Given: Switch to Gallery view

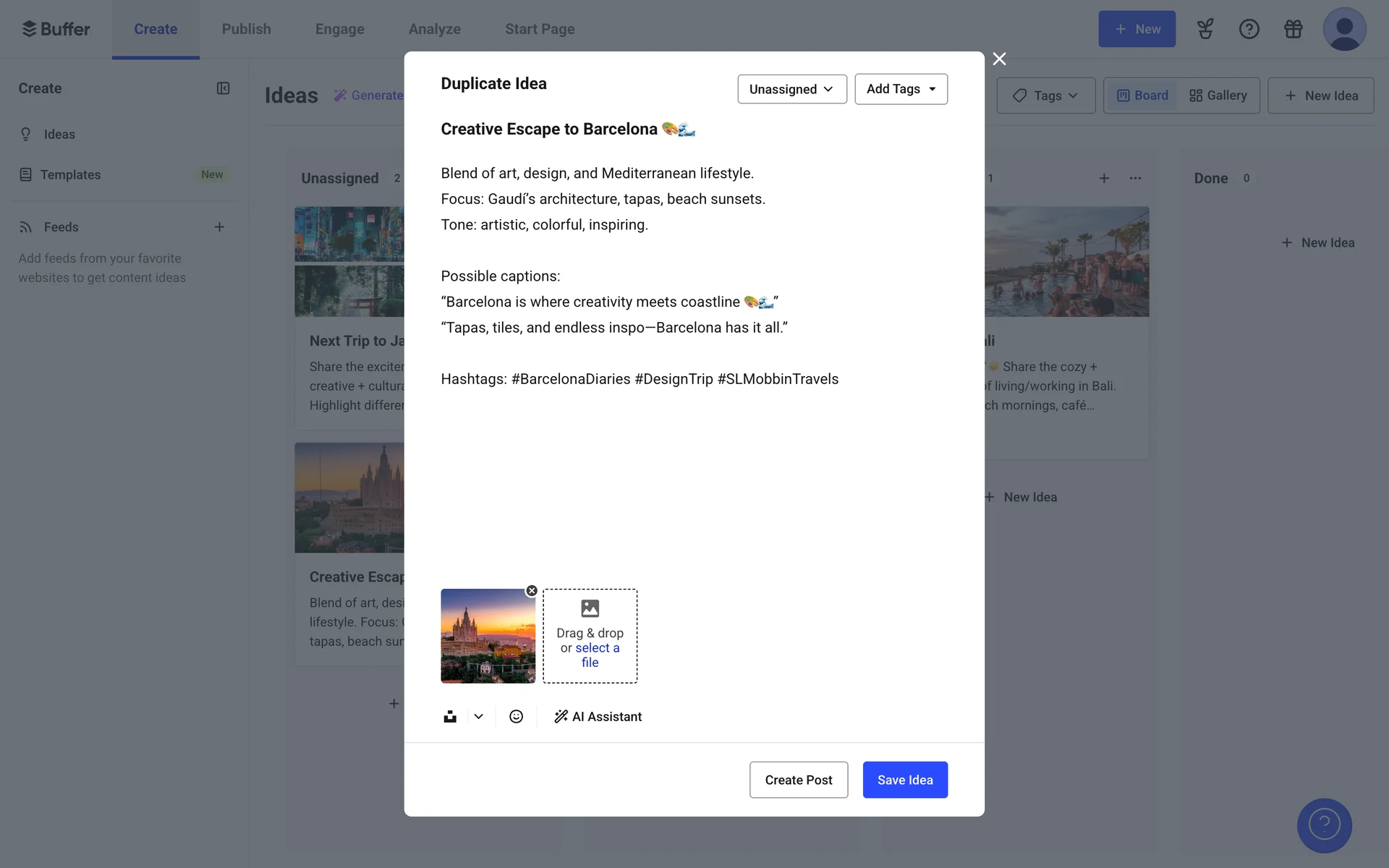Looking at the screenshot, I should click(1218, 95).
